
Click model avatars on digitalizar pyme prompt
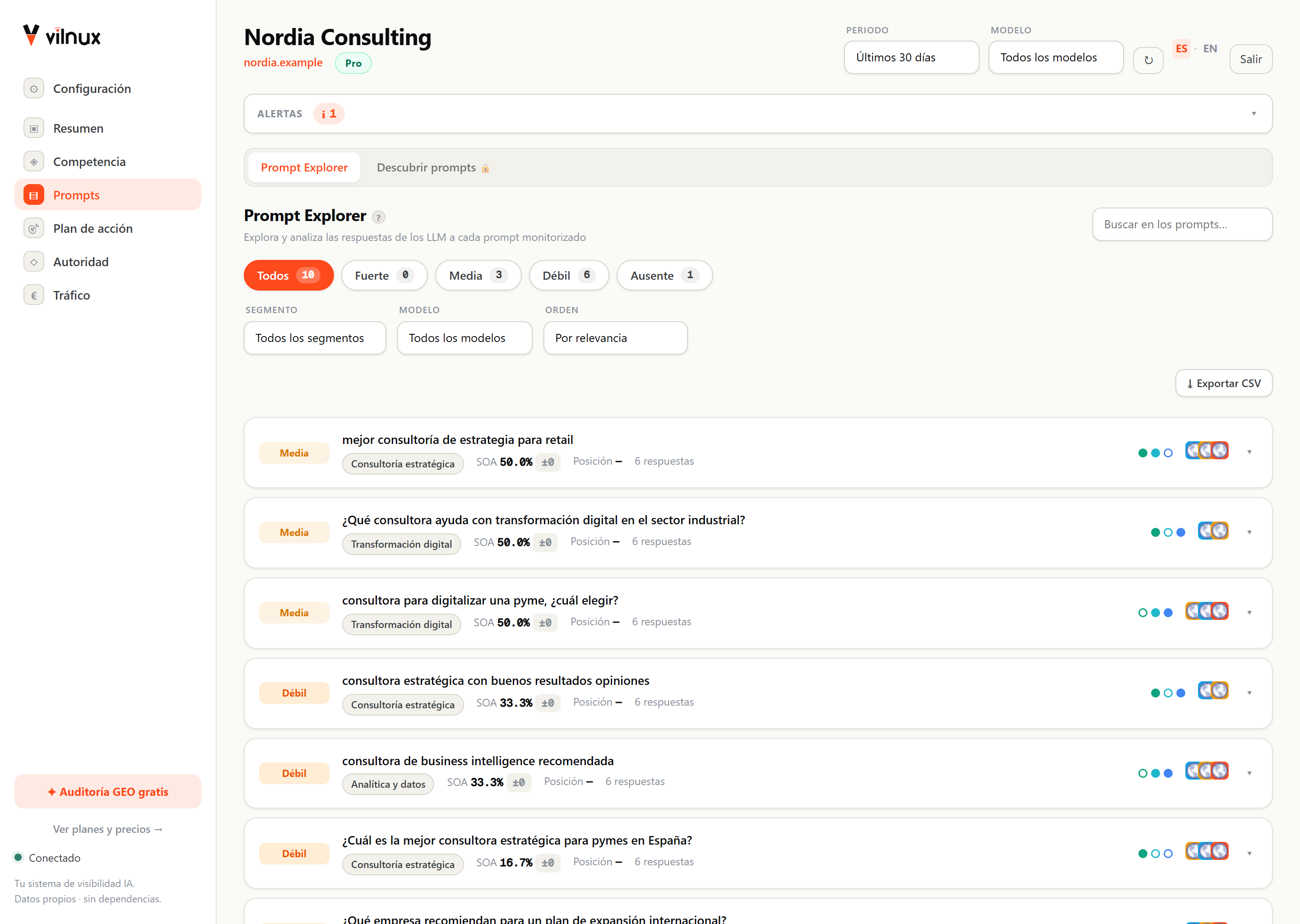pyautogui.click(x=1207, y=611)
